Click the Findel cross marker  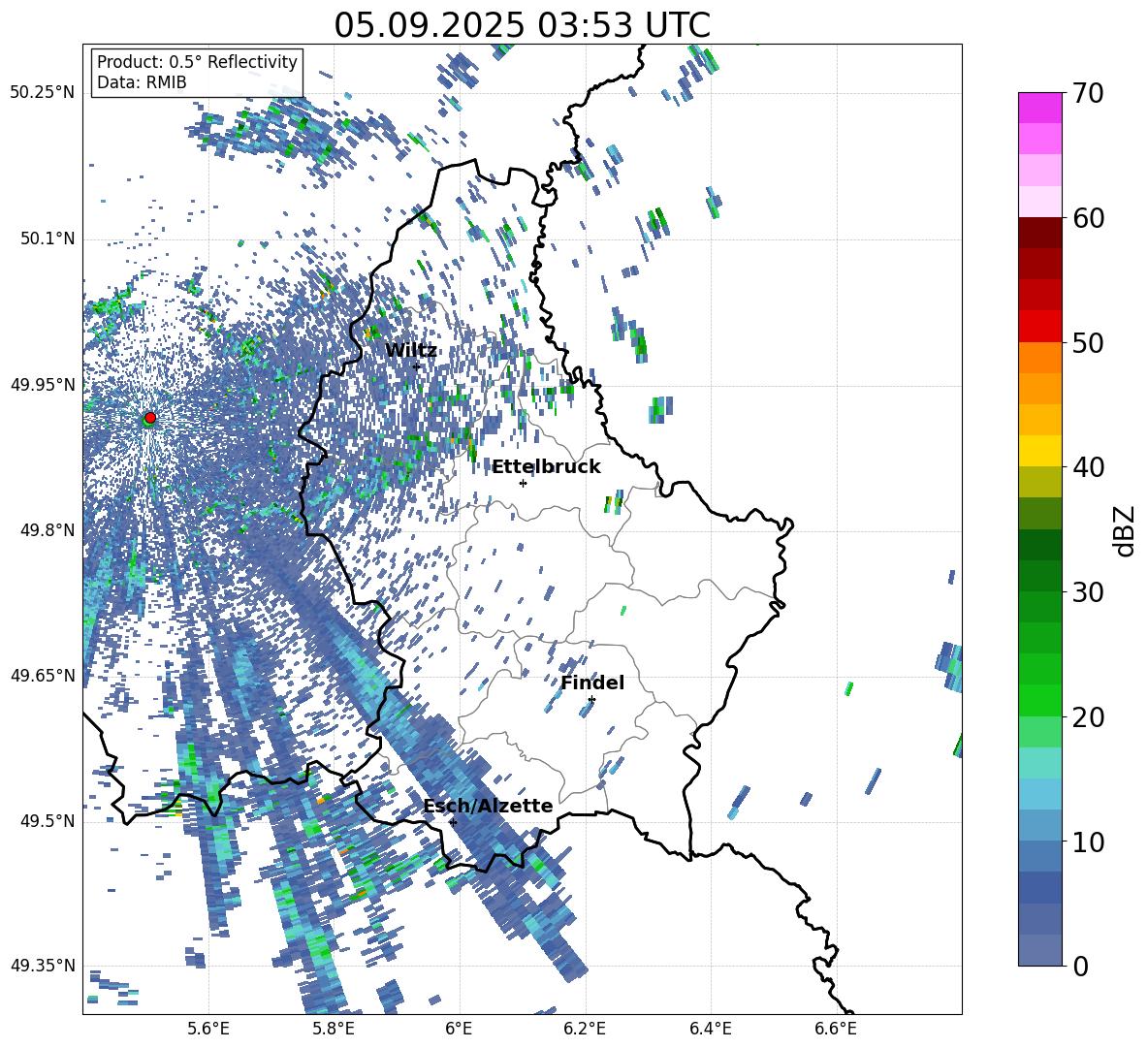coord(591,700)
